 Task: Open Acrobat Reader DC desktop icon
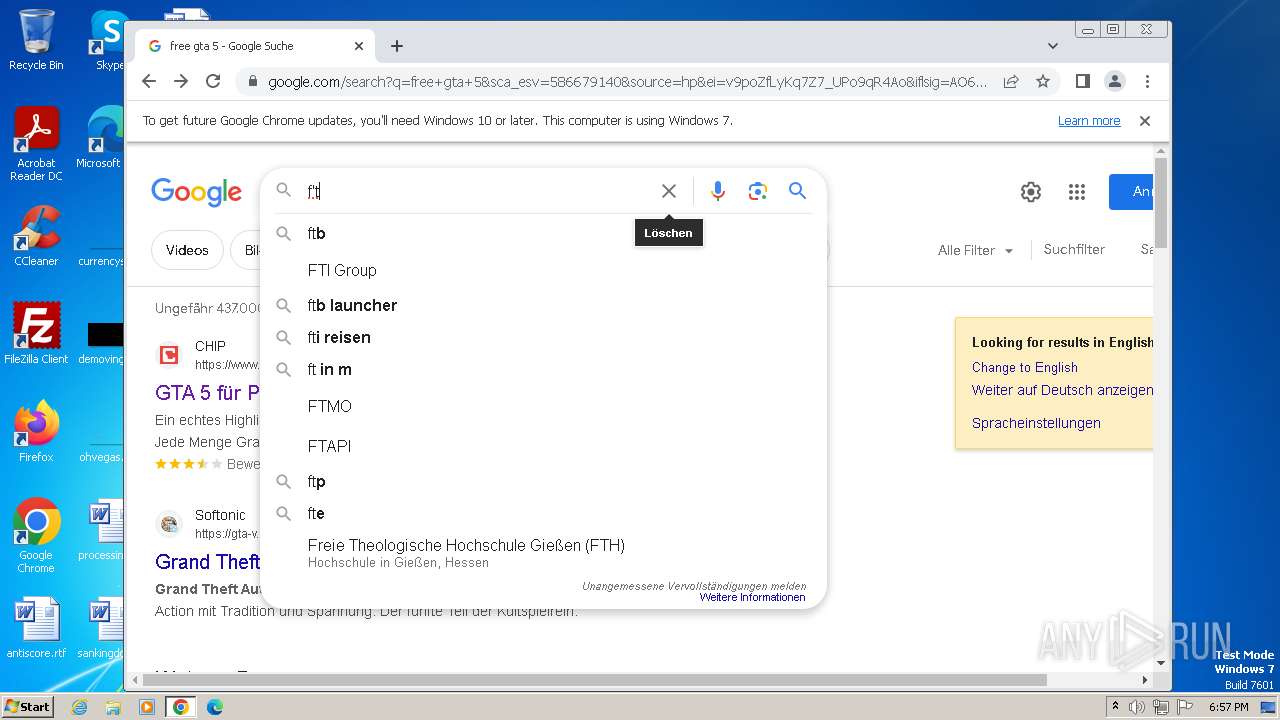[36, 145]
